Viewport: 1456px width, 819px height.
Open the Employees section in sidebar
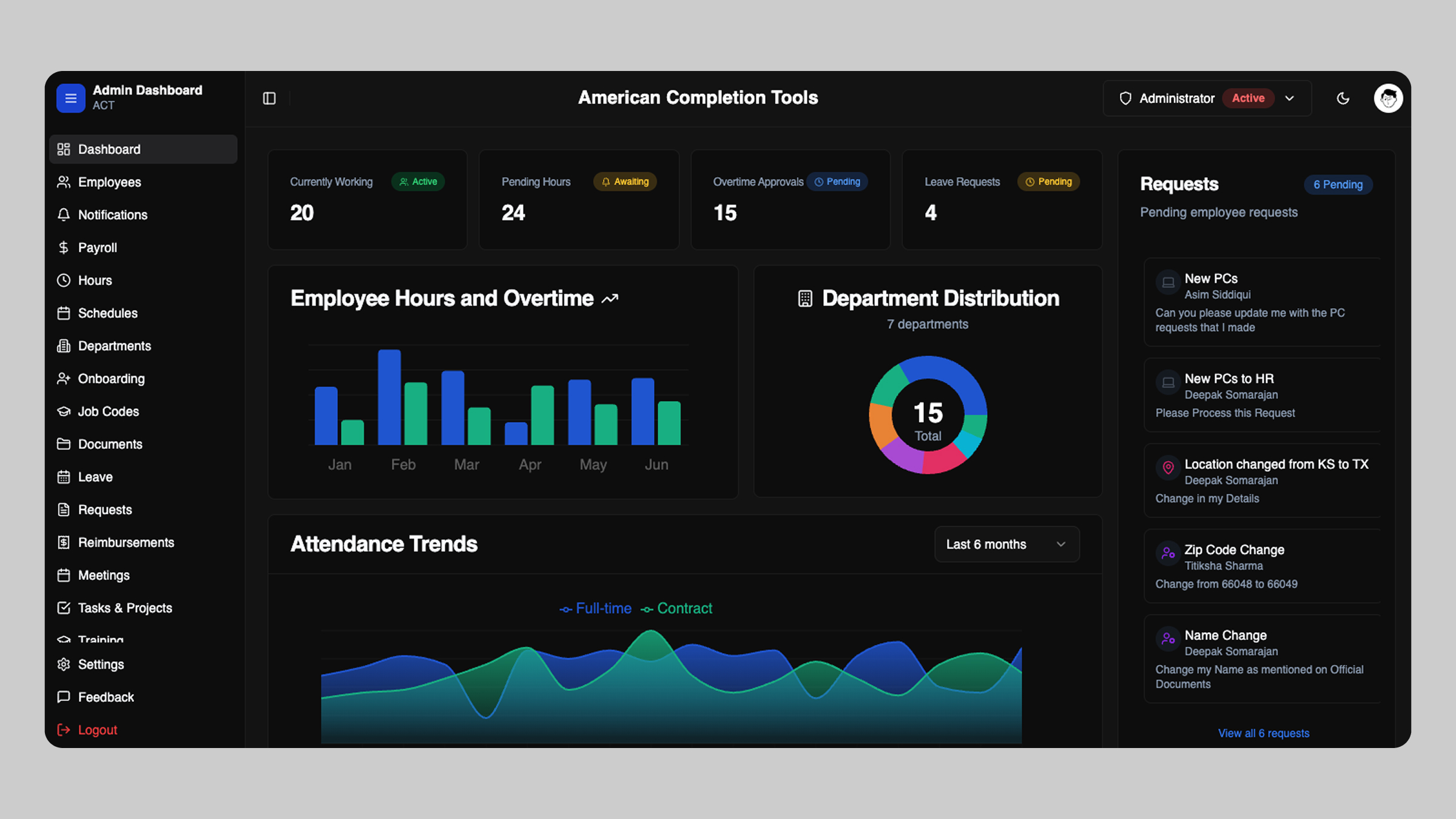point(109,181)
